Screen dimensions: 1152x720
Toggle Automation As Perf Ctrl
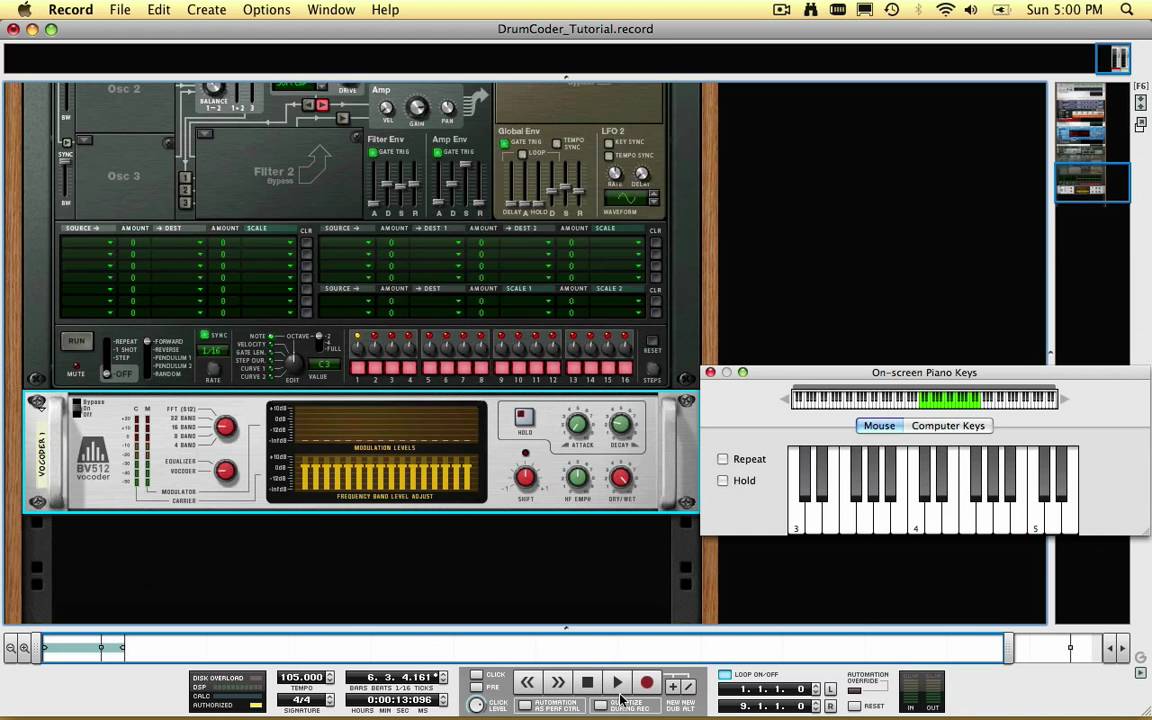coord(525,705)
